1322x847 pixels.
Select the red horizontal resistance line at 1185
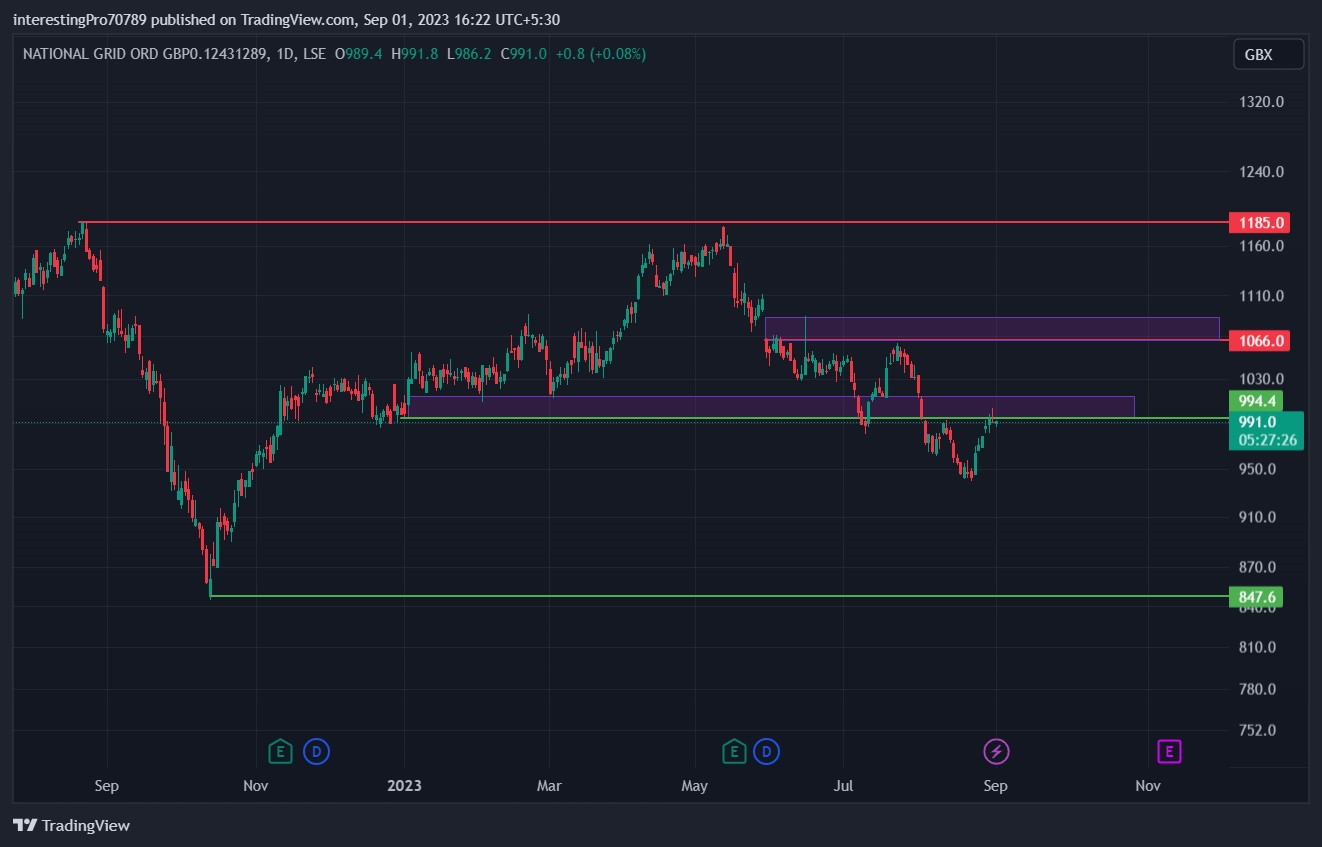(x=655, y=222)
